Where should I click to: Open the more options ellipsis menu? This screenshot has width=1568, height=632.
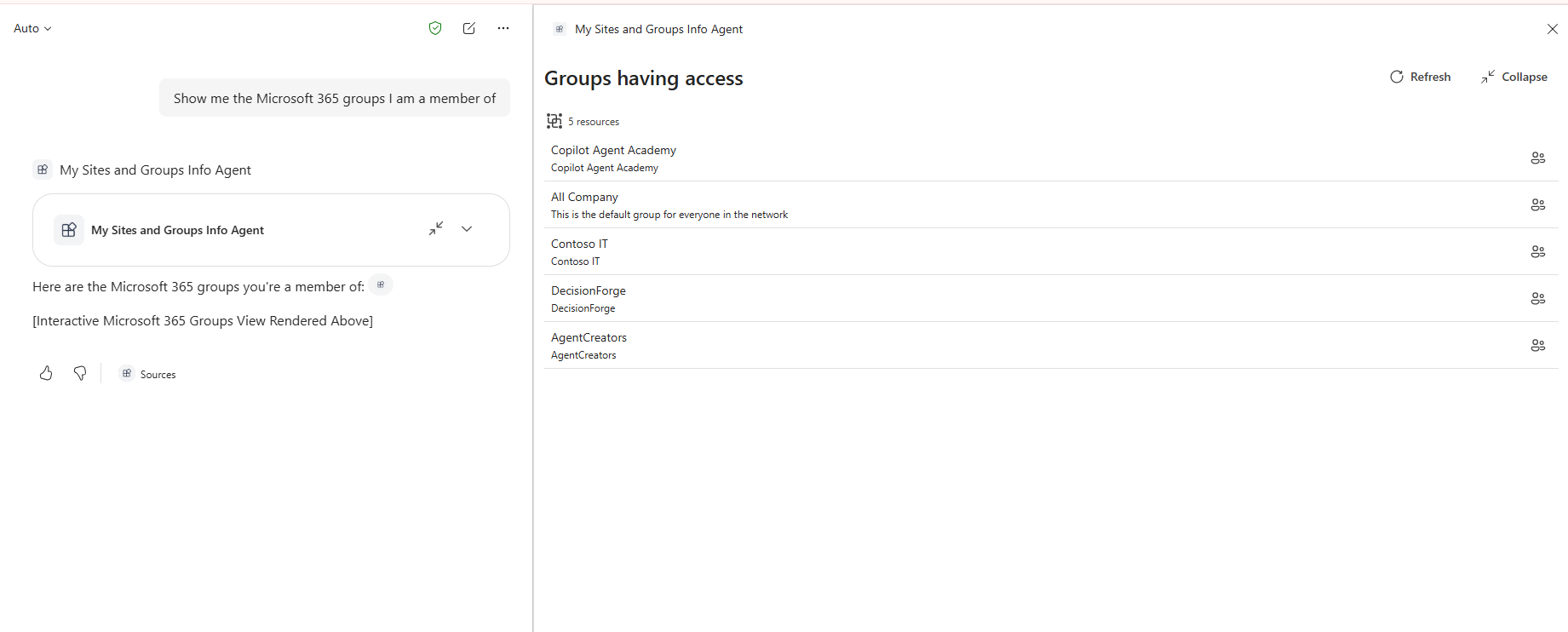coord(503,28)
